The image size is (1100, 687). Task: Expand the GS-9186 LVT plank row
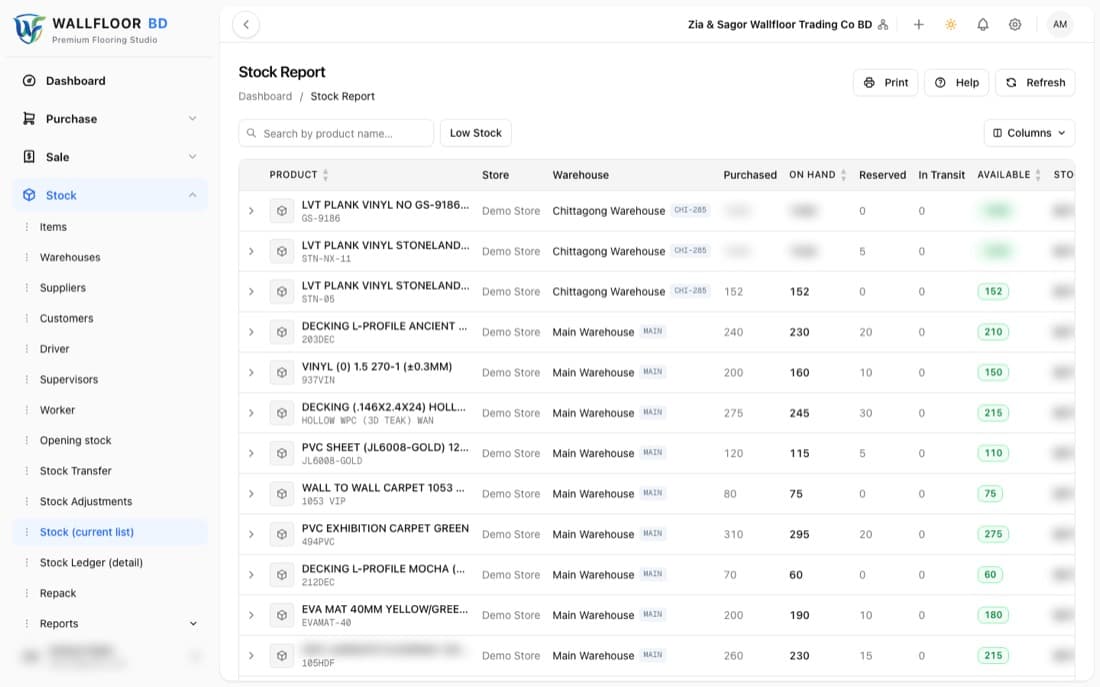[251, 211]
